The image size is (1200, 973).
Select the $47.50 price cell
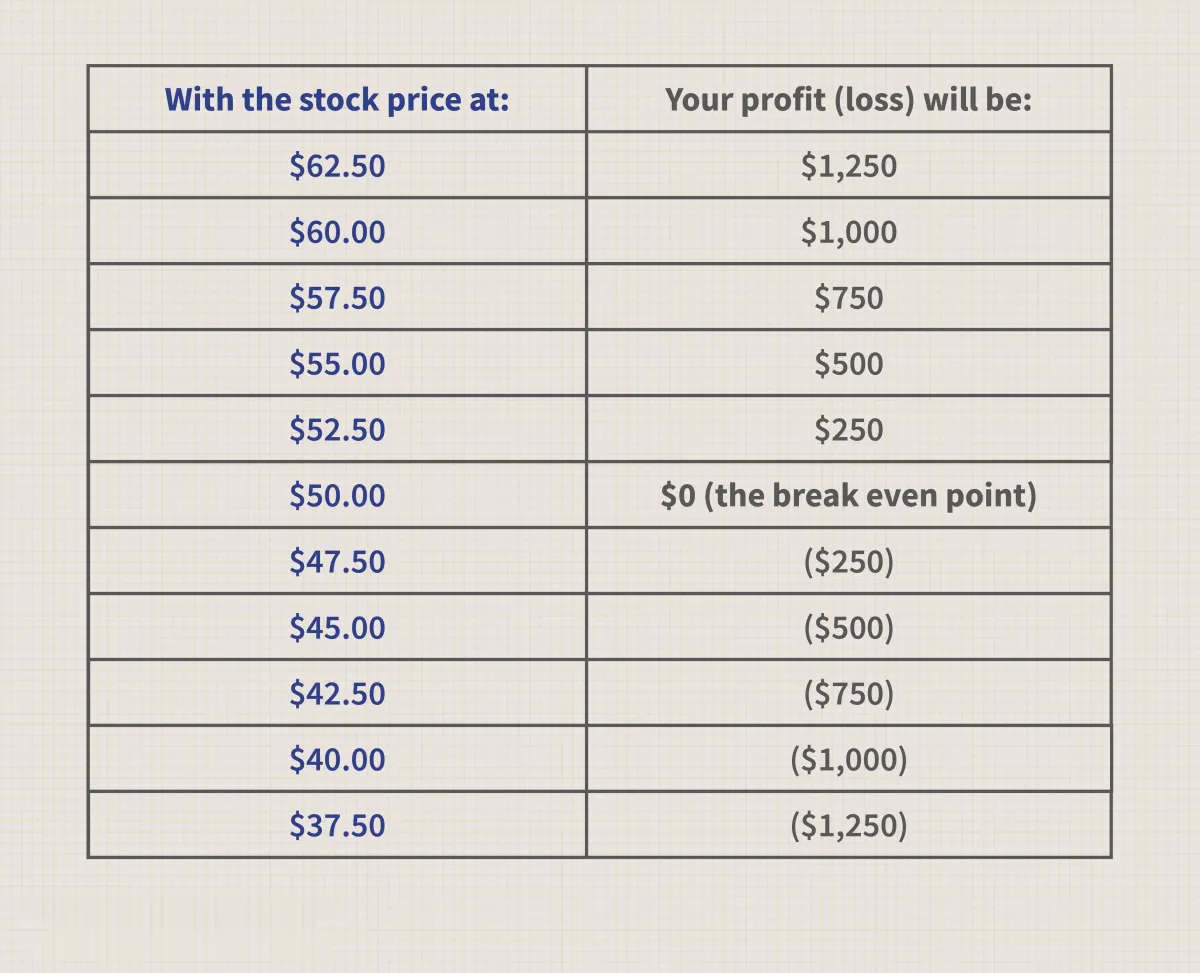pyautogui.click(x=337, y=561)
